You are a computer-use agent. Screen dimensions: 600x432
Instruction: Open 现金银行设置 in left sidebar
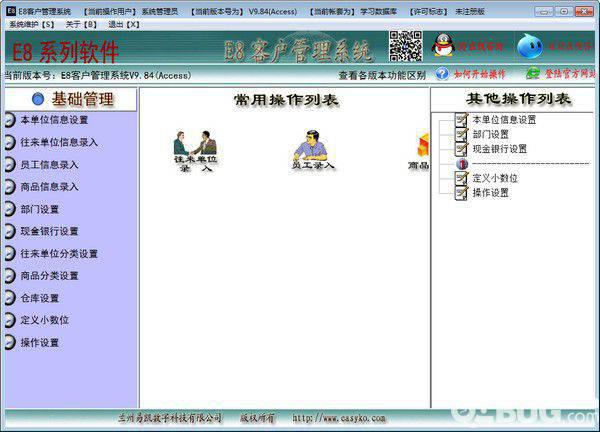(49, 231)
